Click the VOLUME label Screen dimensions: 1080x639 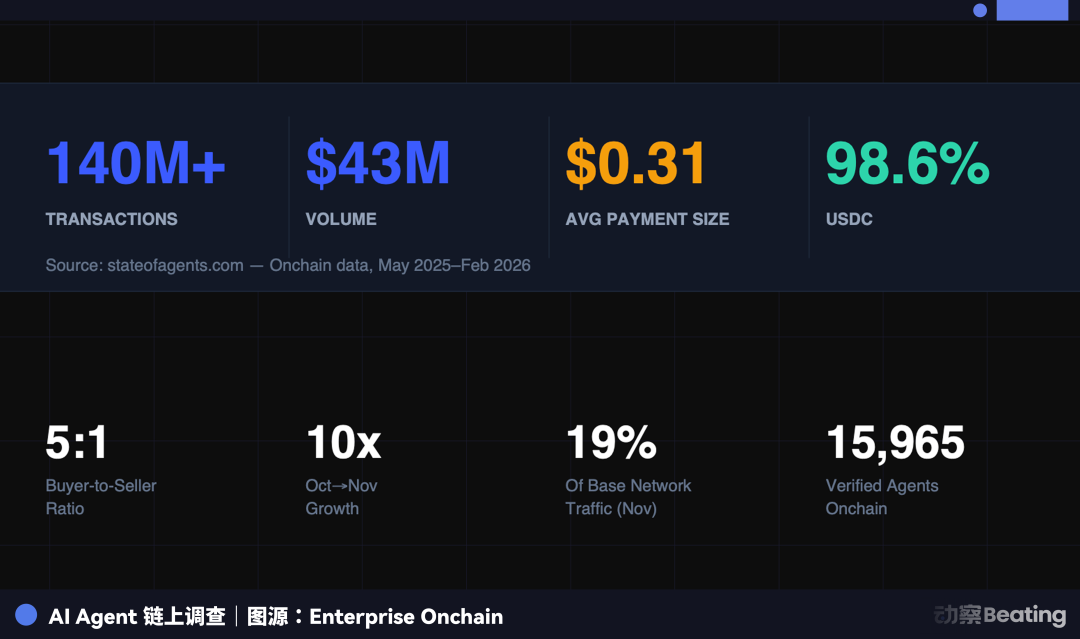point(341,219)
